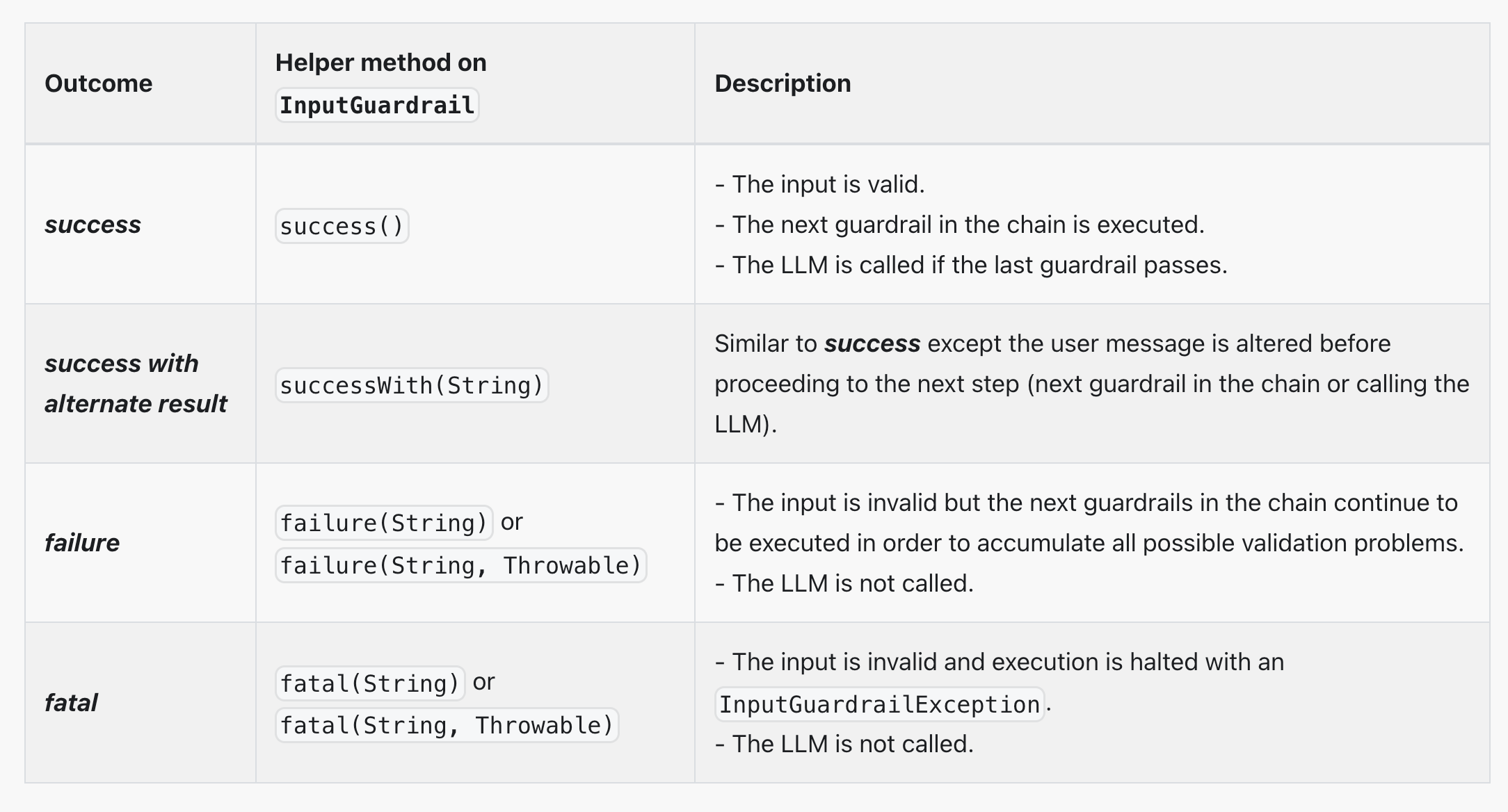
Task: Click the failure(String) code snippet
Action: tap(384, 523)
